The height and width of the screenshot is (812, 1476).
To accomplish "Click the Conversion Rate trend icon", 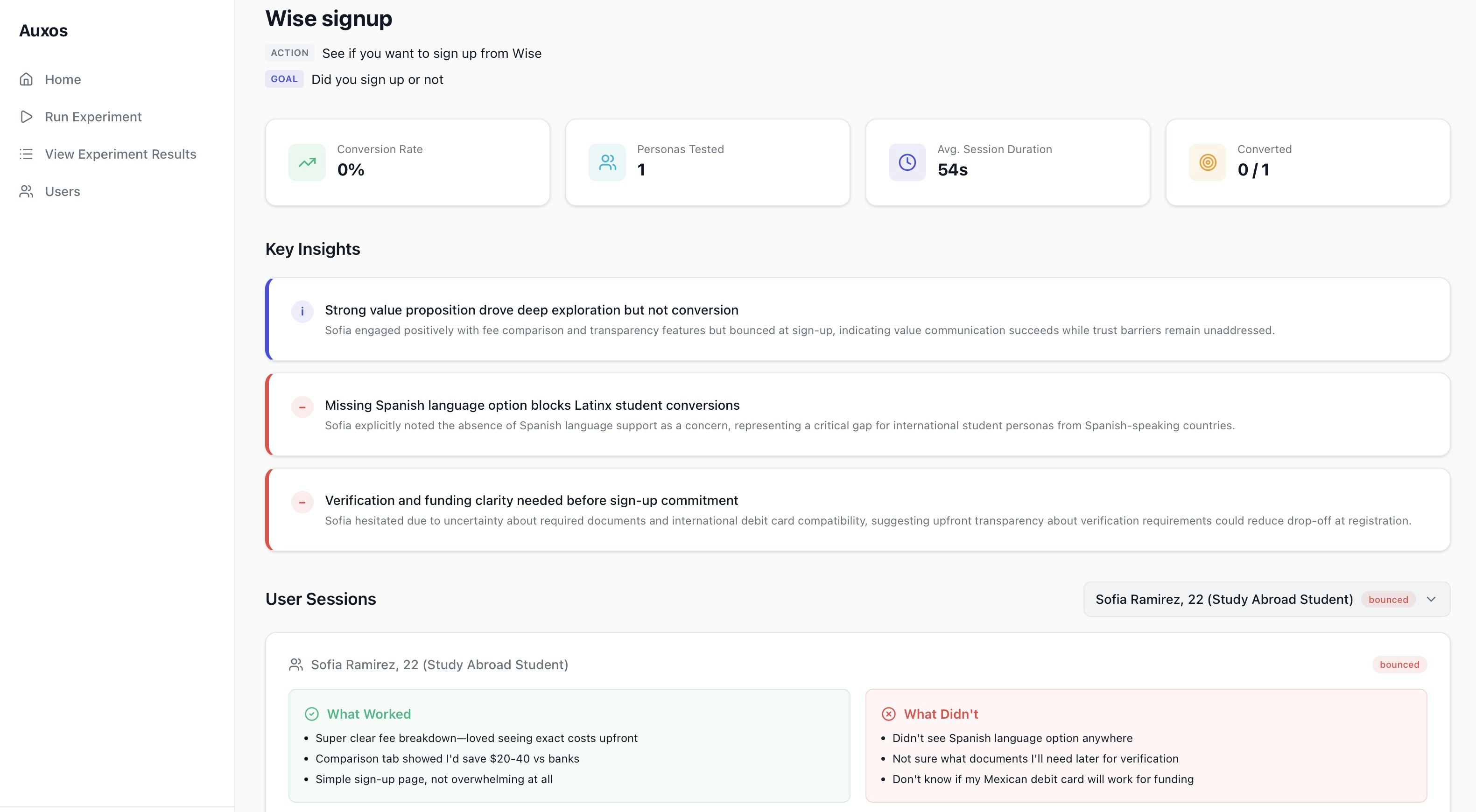I will point(307,162).
